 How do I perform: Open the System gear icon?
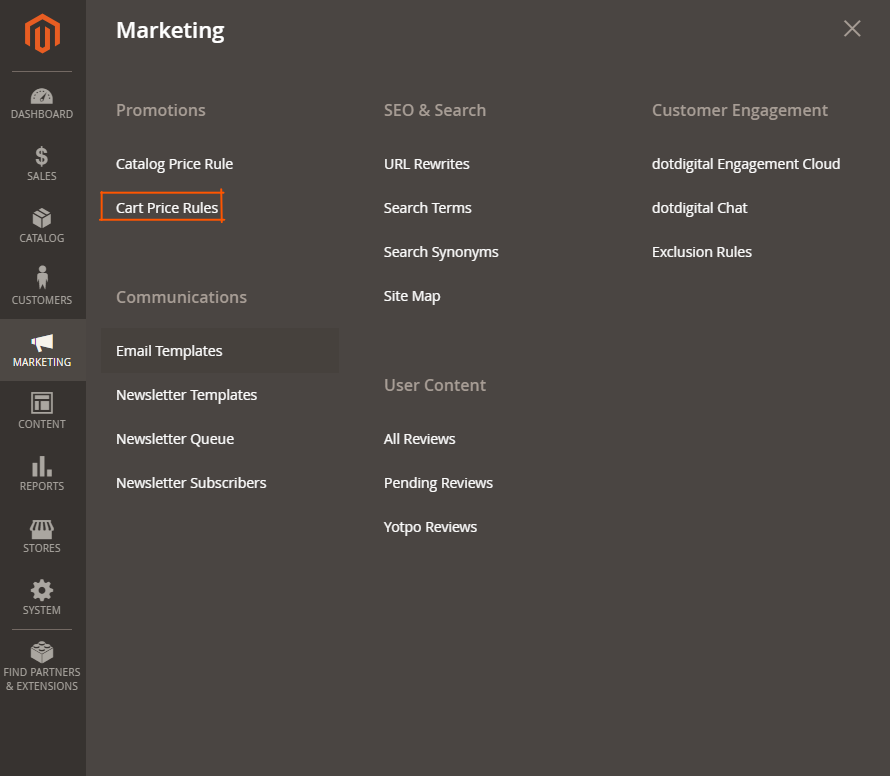(42, 591)
